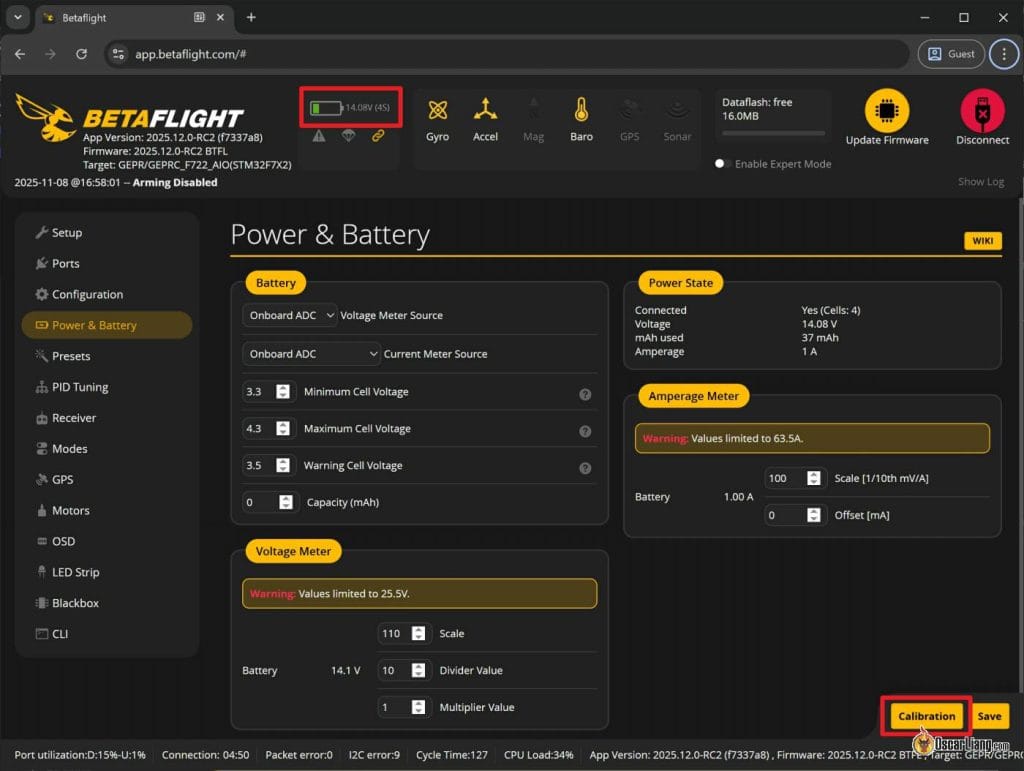Open site information icon in address bar

click(118, 54)
